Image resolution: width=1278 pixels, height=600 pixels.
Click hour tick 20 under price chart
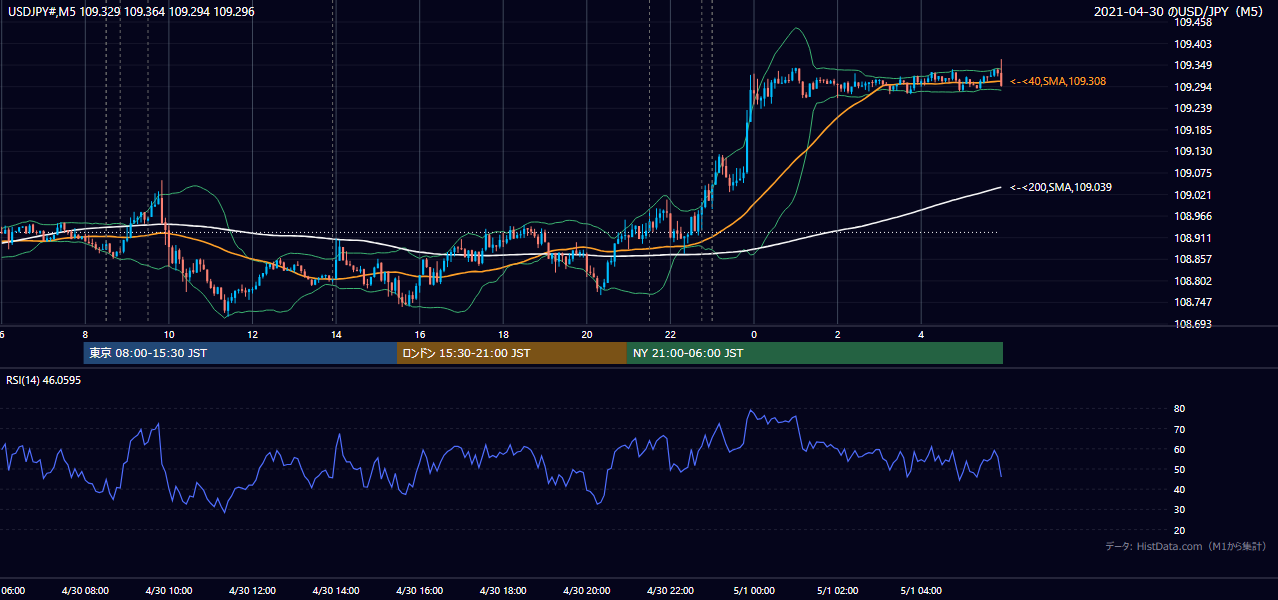click(x=587, y=335)
